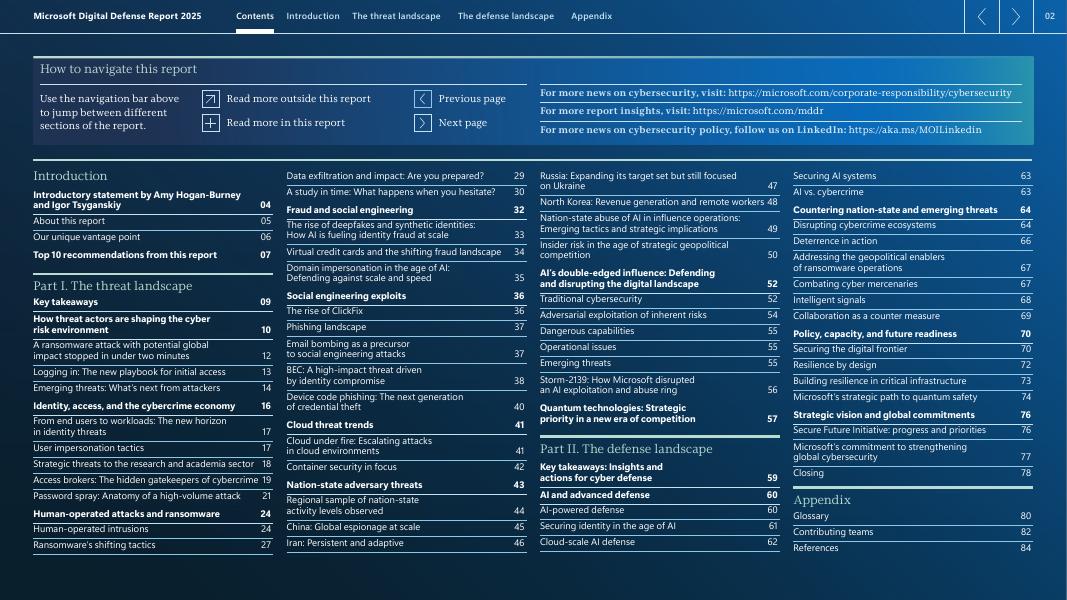Open 'References' appendix entry
Image resolution: width=1067 pixels, height=600 pixels.
(x=912, y=548)
